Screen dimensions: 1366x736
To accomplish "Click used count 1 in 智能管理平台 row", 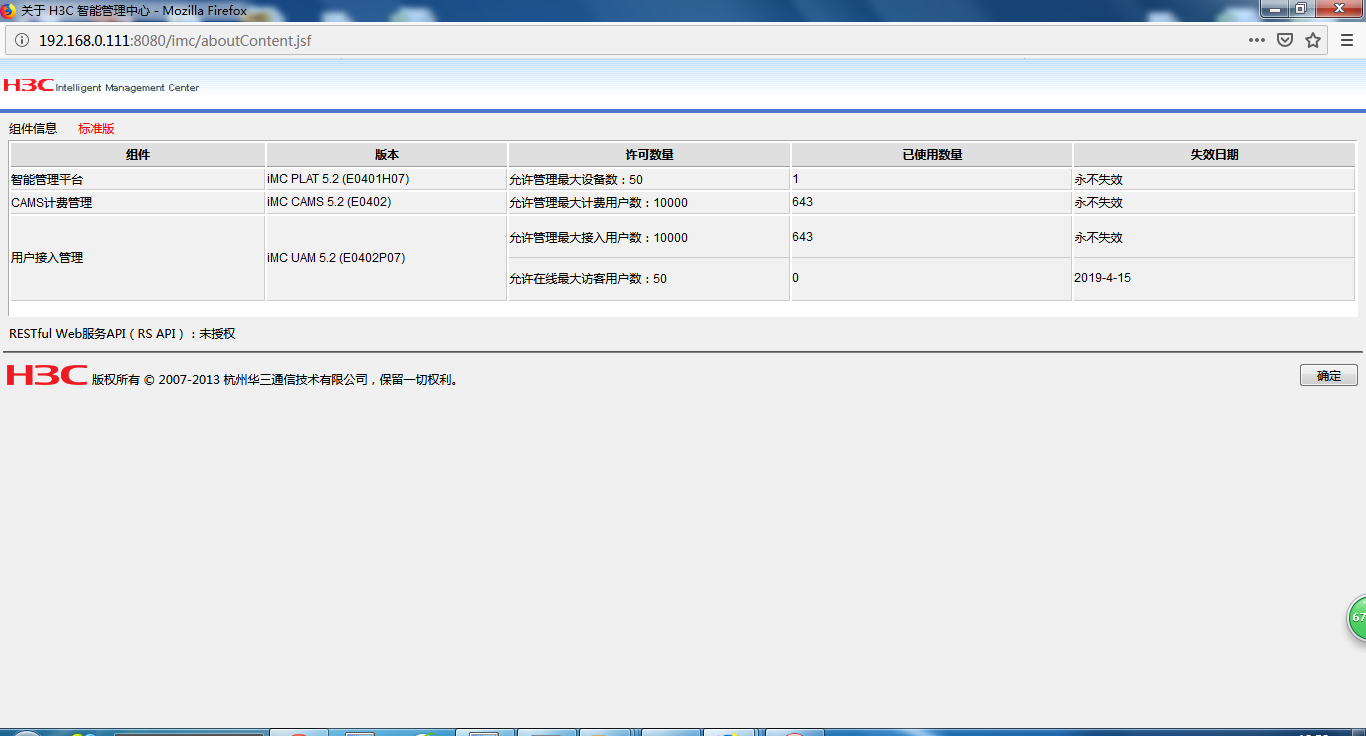I will click(796, 180).
